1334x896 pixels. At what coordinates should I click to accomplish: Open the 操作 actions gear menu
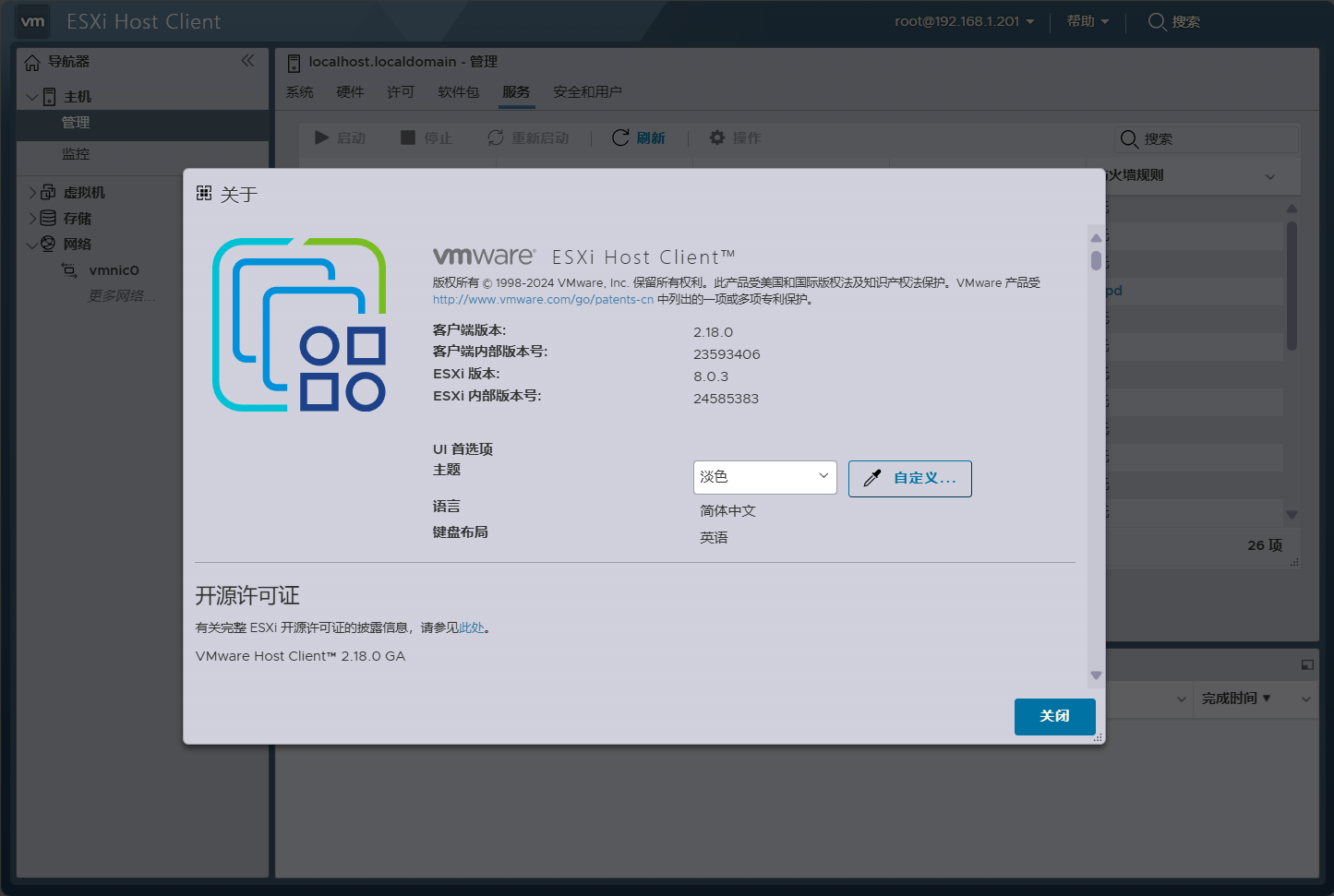point(735,137)
